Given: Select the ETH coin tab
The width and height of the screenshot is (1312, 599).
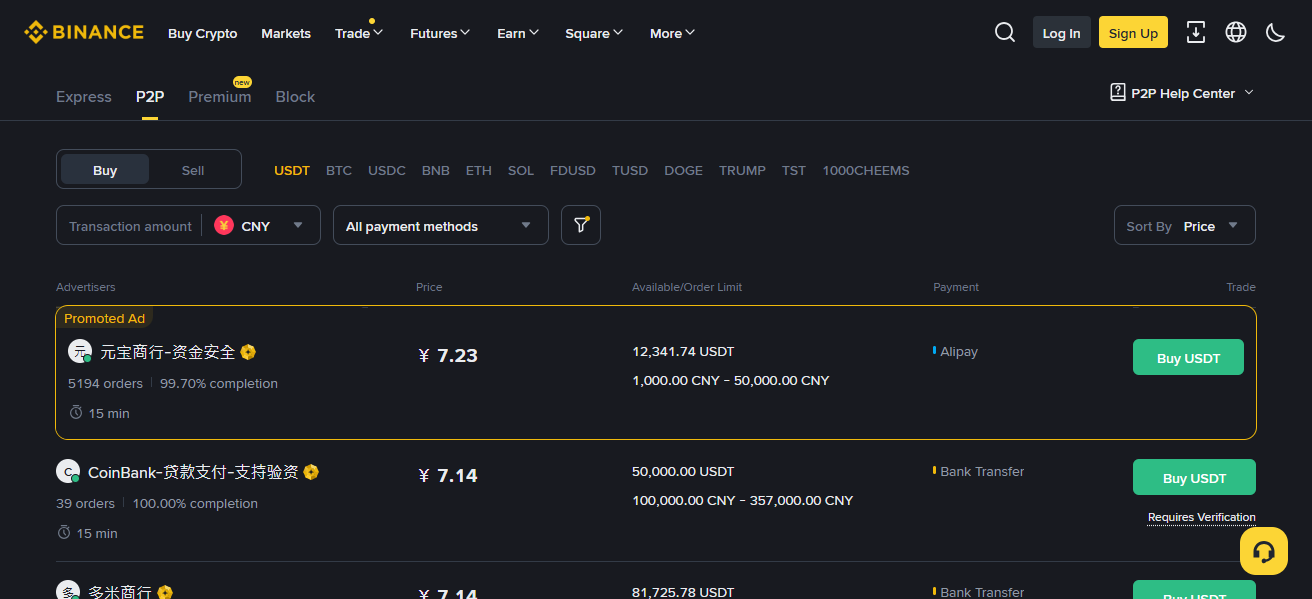Looking at the screenshot, I should tap(479, 170).
